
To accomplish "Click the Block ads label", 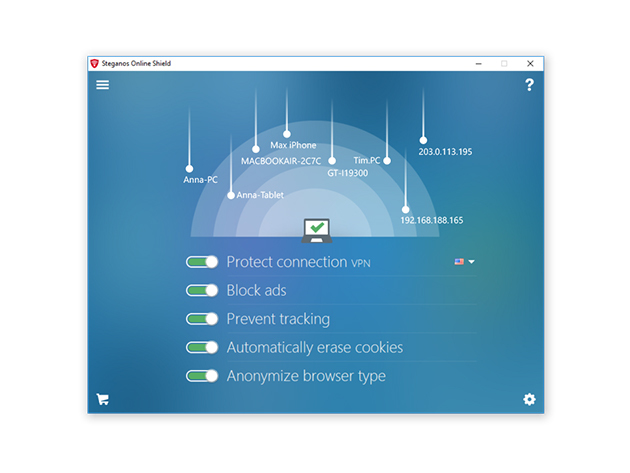I will click(256, 290).
